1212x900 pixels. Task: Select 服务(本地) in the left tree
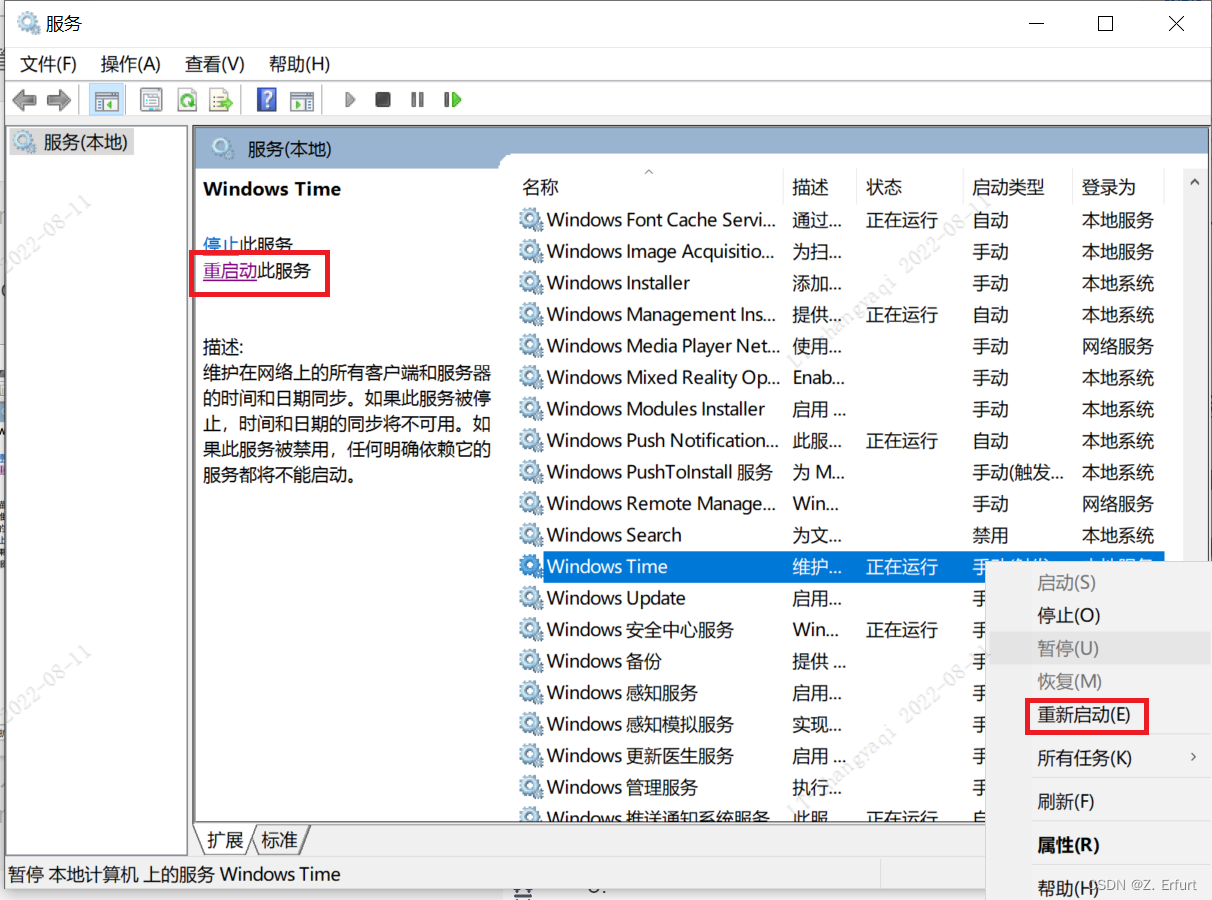point(84,142)
